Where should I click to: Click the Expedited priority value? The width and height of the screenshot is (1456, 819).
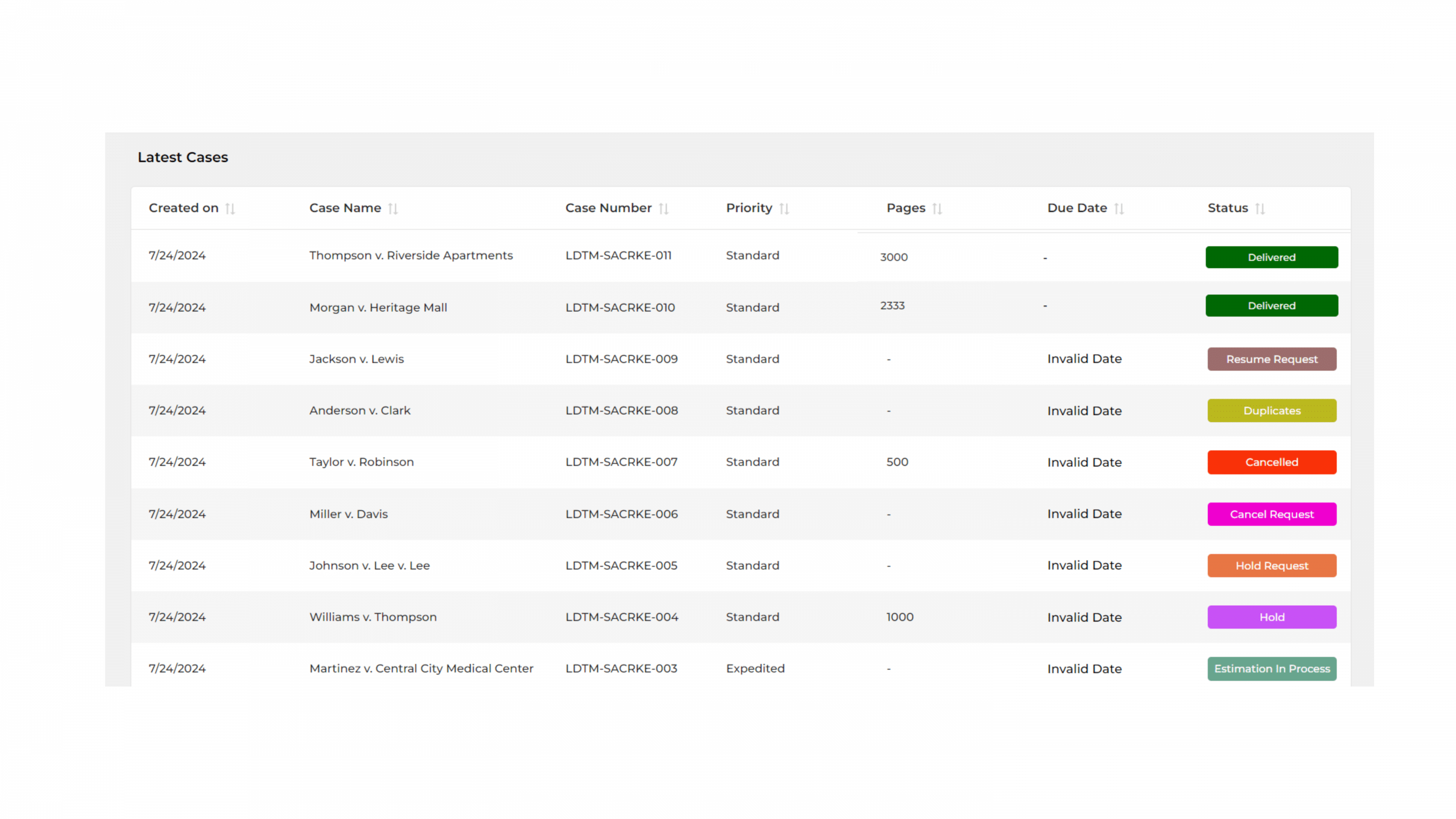(755, 669)
